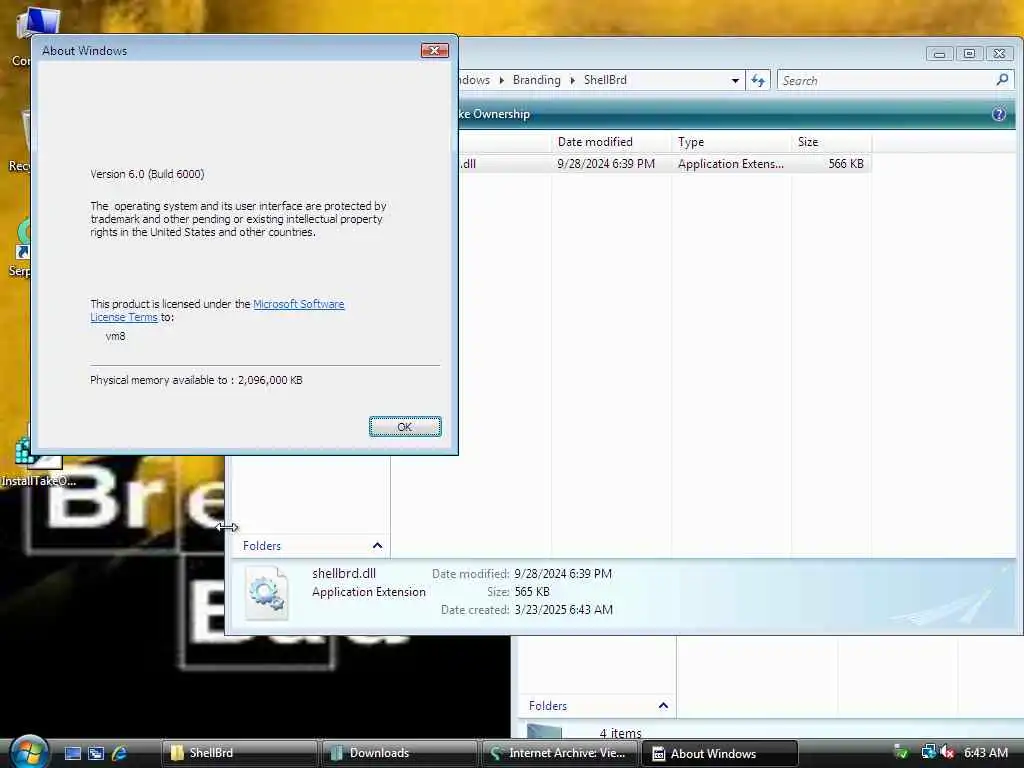Image resolution: width=1024 pixels, height=768 pixels.
Task: Click Version 6.0 (Build 6000) text
Action: [x=147, y=174]
